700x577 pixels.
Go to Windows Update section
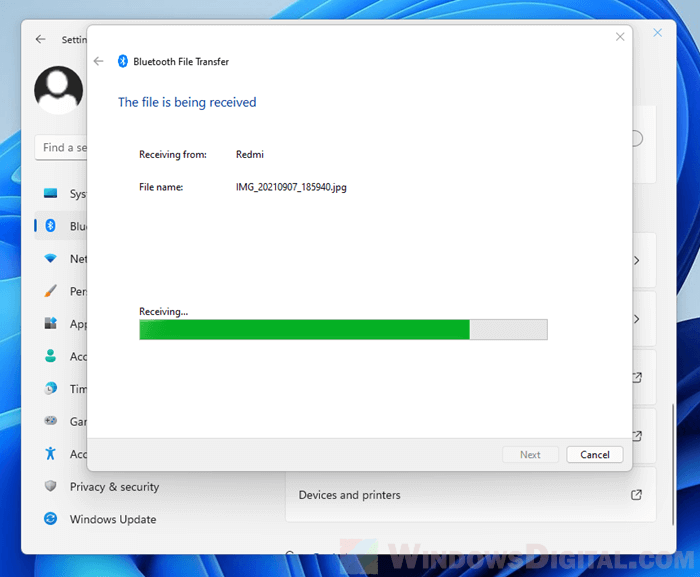pos(112,519)
